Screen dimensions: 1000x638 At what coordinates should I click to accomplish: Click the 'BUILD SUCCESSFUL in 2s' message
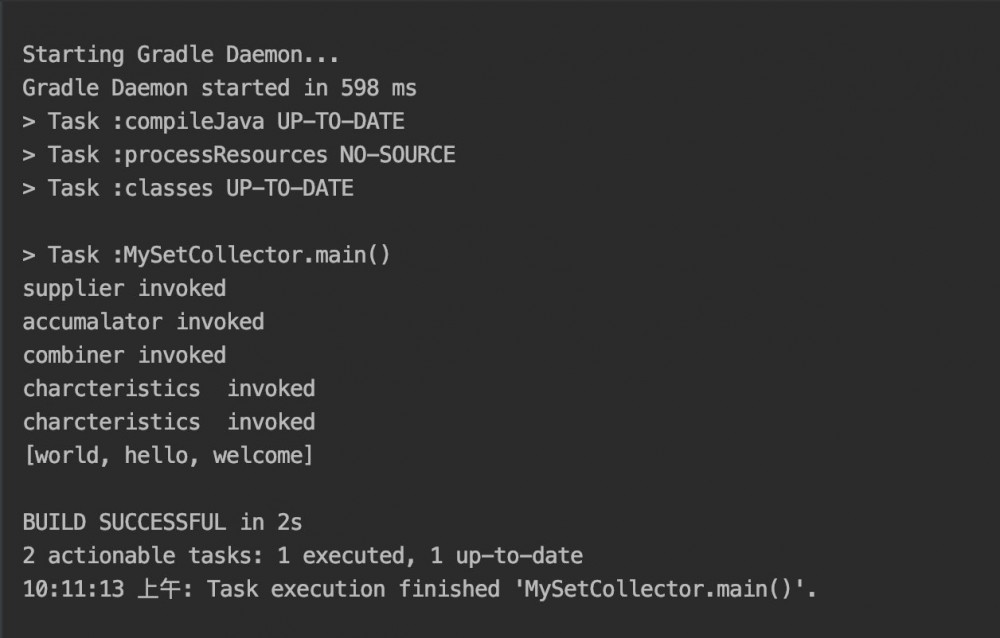(x=162, y=522)
